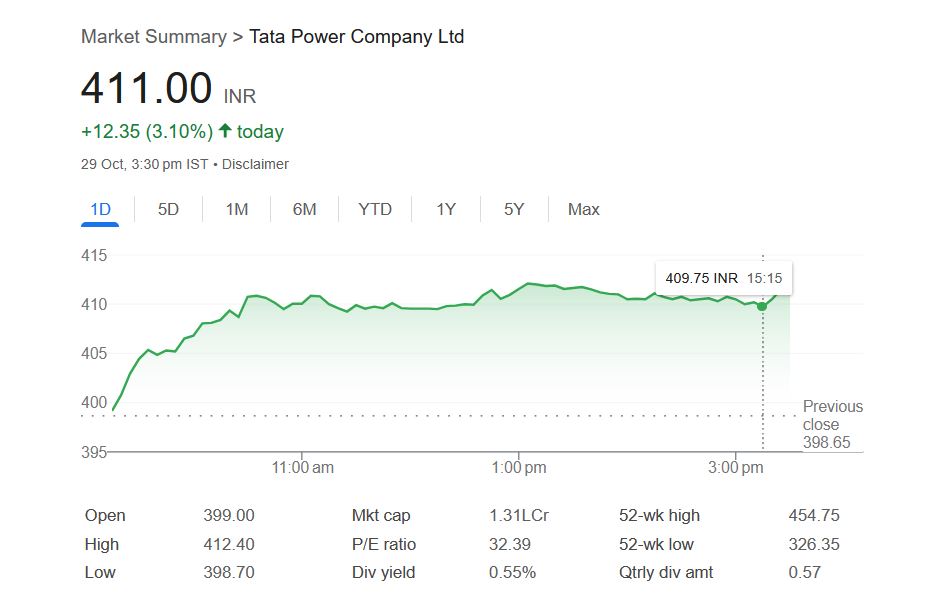The height and width of the screenshot is (607, 925).
Task: Select the YTD range tab
Action: click(375, 209)
